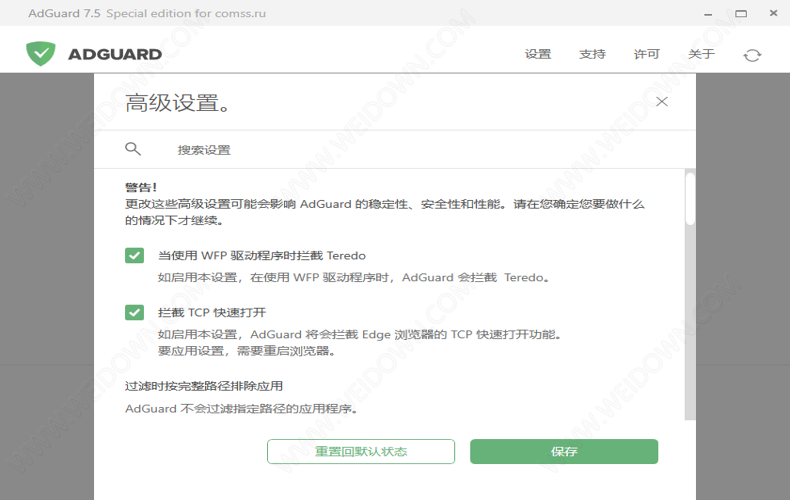Click the magnifier search icon
The height and width of the screenshot is (500, 790).
133,149
